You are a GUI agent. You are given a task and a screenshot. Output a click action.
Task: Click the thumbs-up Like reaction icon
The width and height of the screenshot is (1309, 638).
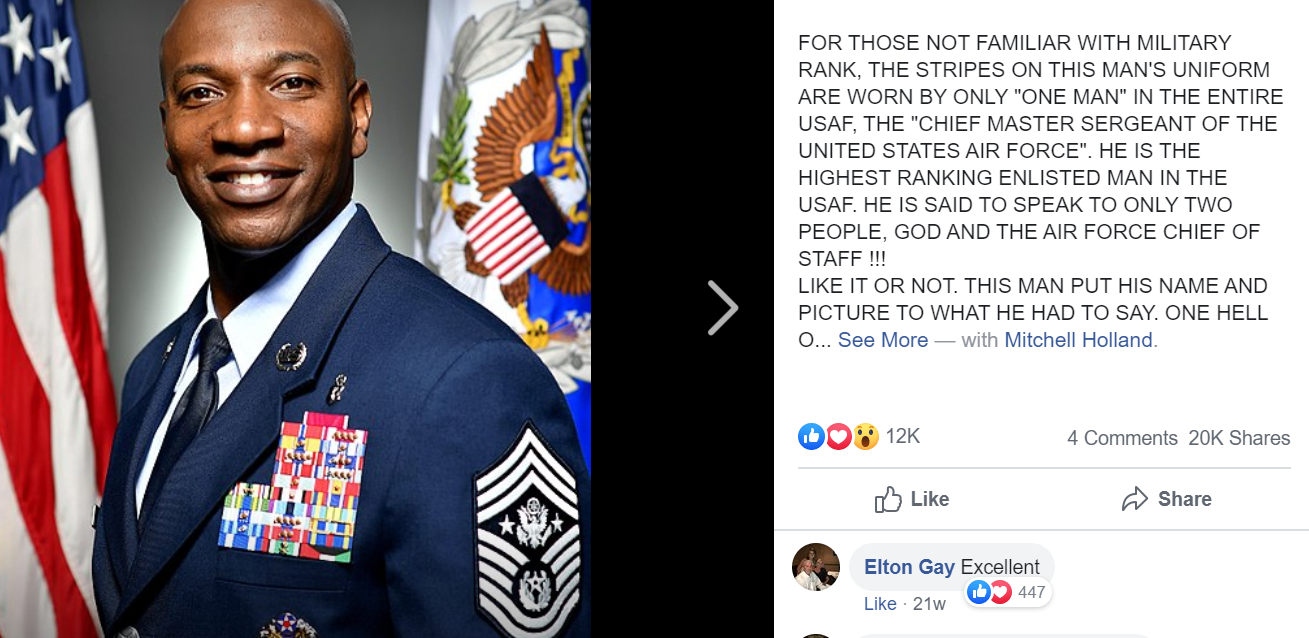pos(811,436)
